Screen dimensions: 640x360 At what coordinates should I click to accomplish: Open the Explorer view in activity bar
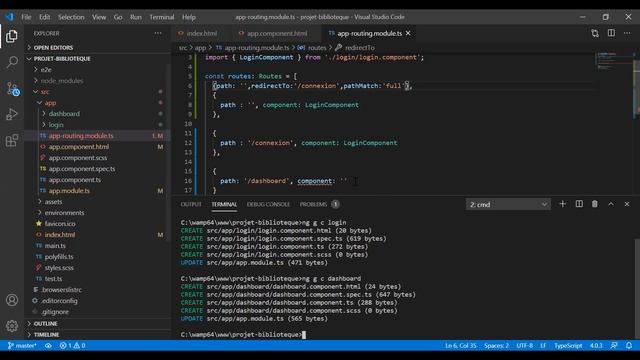point(12,36)
